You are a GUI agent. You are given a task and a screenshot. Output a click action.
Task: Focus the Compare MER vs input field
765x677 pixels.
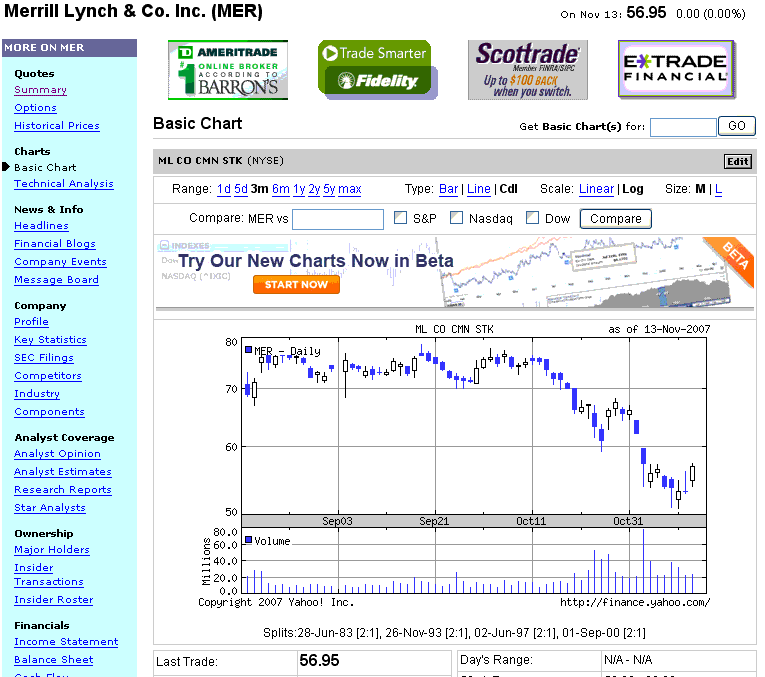(x=338, y=219)
